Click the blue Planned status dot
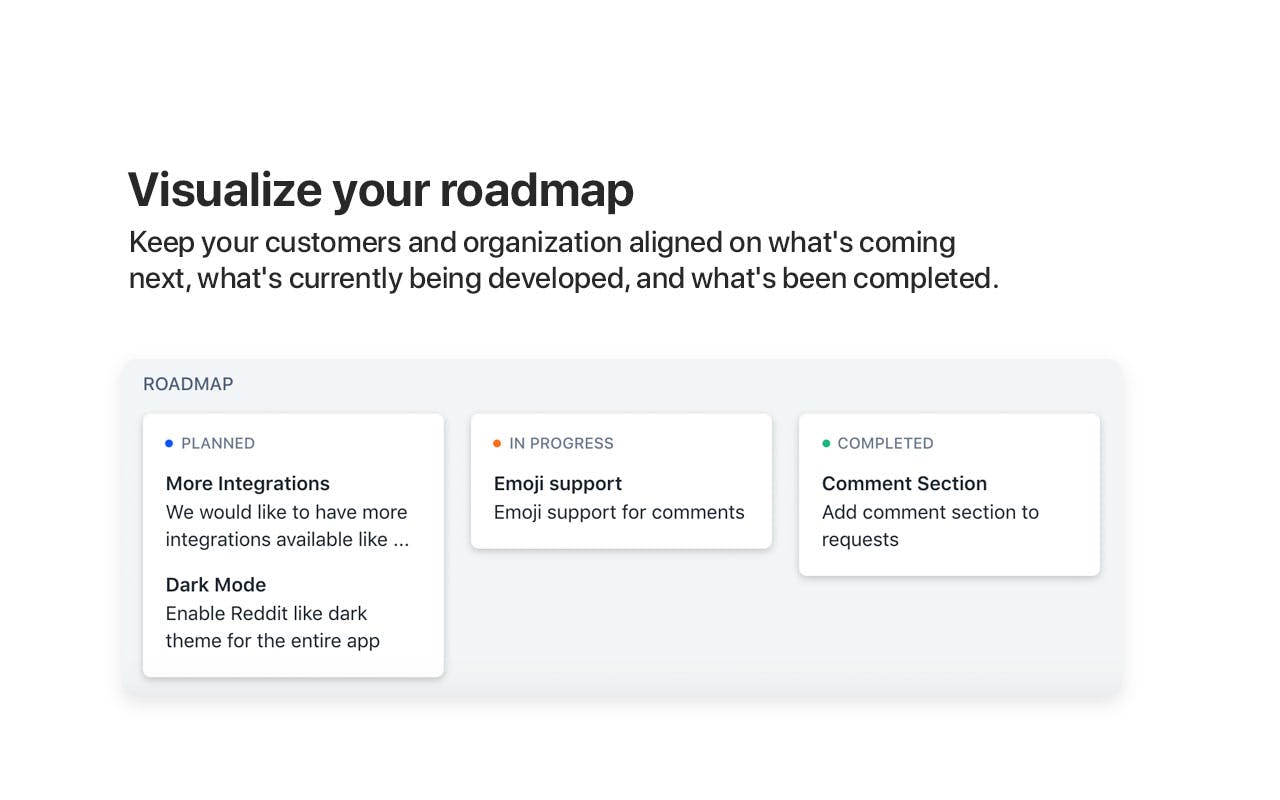Image resolution: width=1280 pixels, height=800 pixels. pyautogui.click(x=169, y=443)
